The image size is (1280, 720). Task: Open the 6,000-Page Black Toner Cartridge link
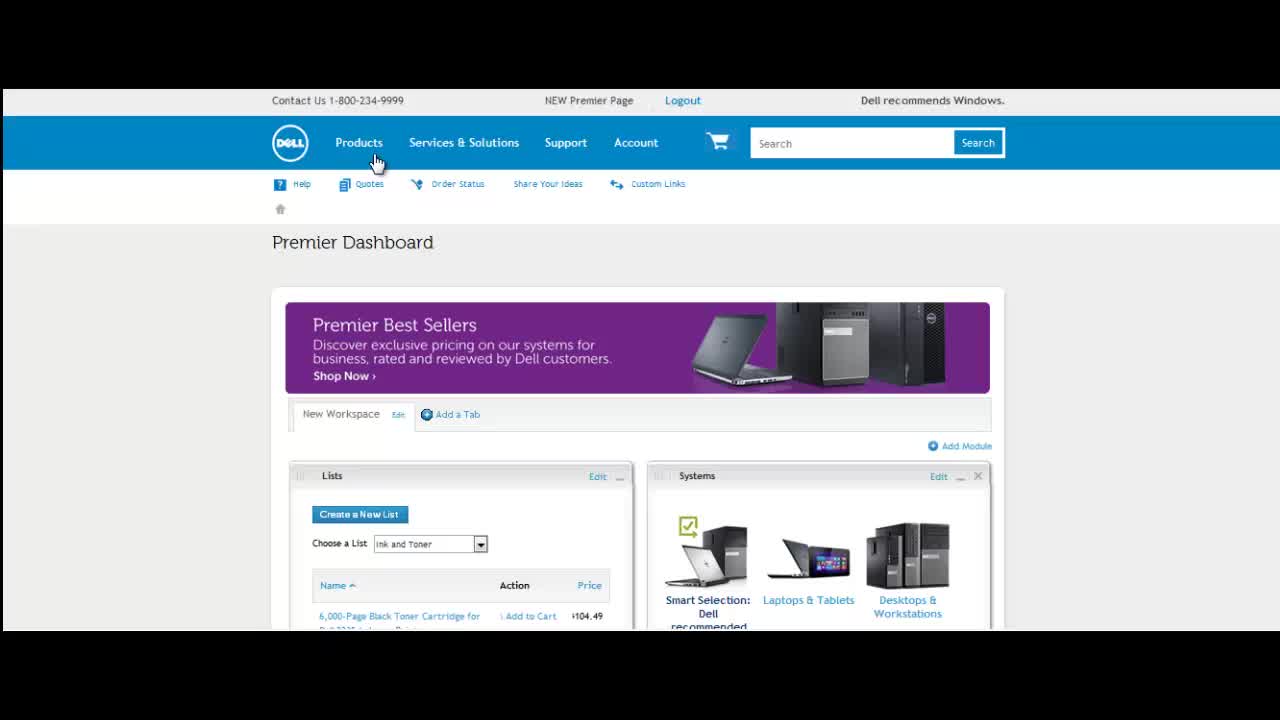point(399,617)
